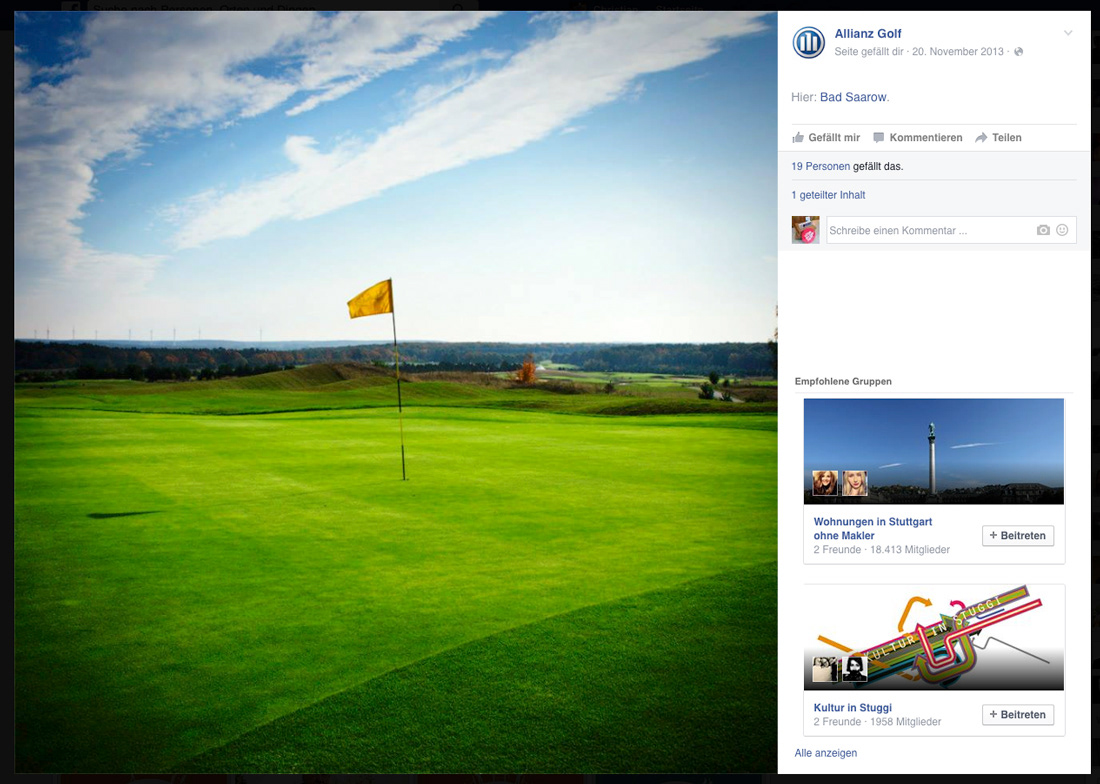Like the photo with Gefällt mir

(x=826, y=137)
